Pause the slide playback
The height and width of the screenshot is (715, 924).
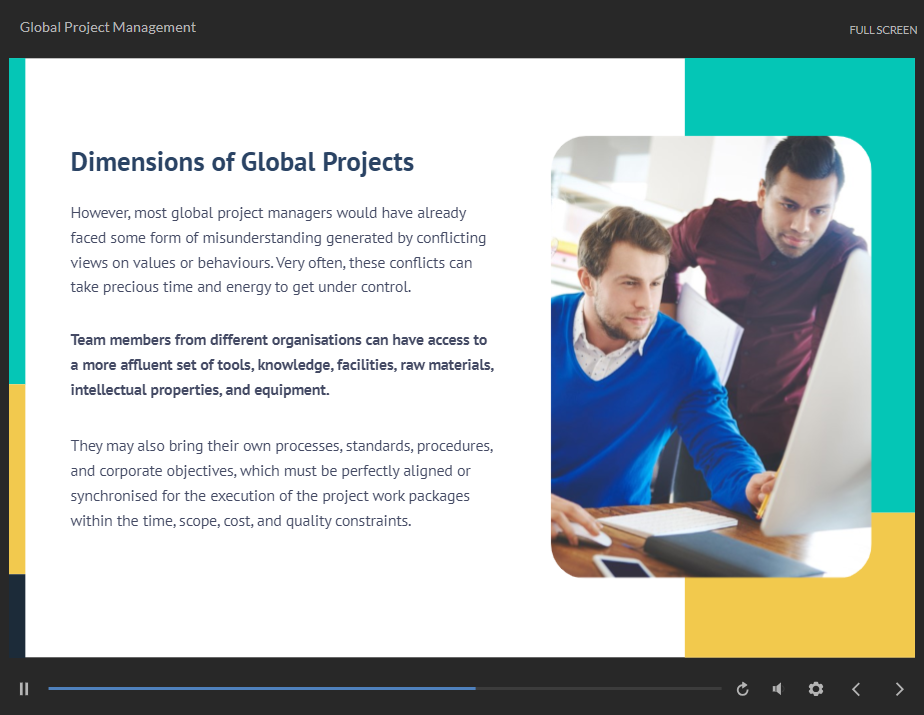(24, 689)
